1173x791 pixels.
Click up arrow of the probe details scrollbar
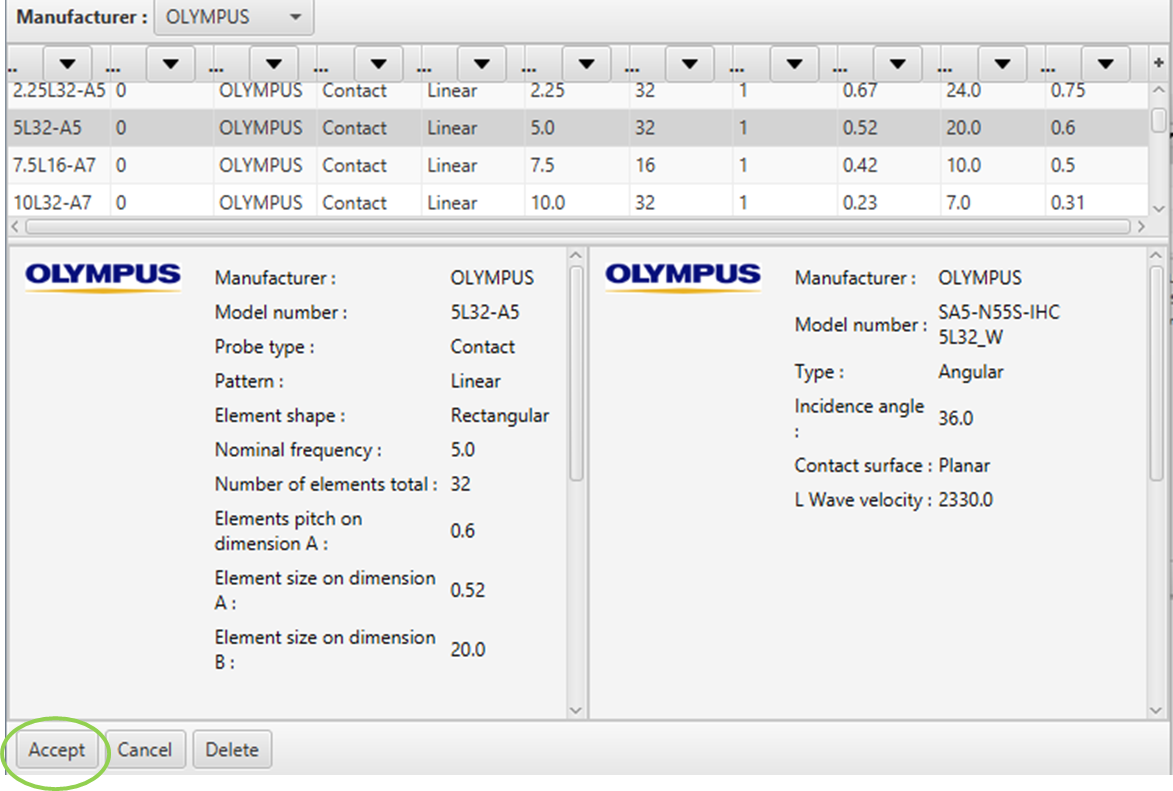coord(576,256)
